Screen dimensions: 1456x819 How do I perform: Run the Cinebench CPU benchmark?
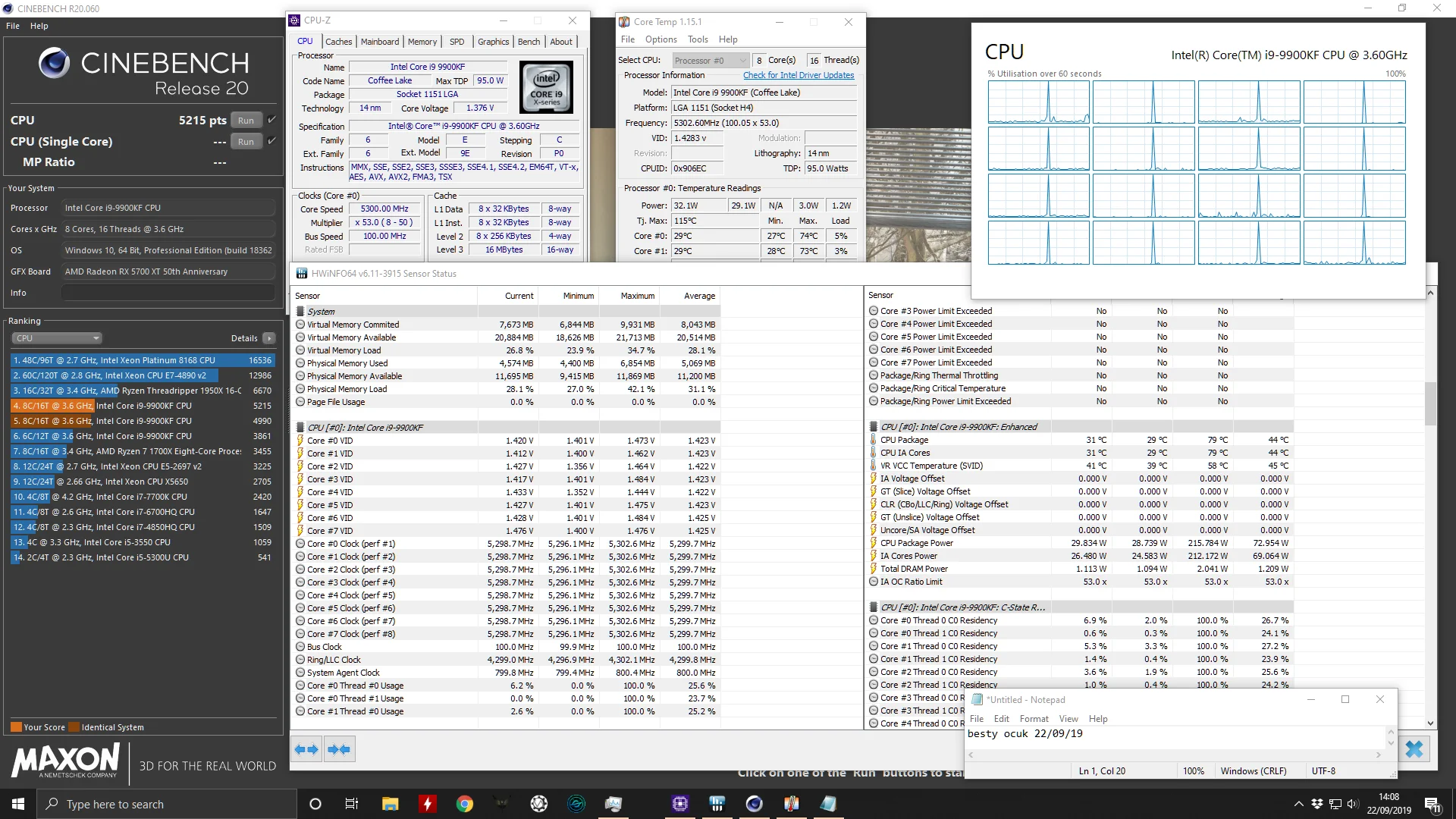[246, 120]
